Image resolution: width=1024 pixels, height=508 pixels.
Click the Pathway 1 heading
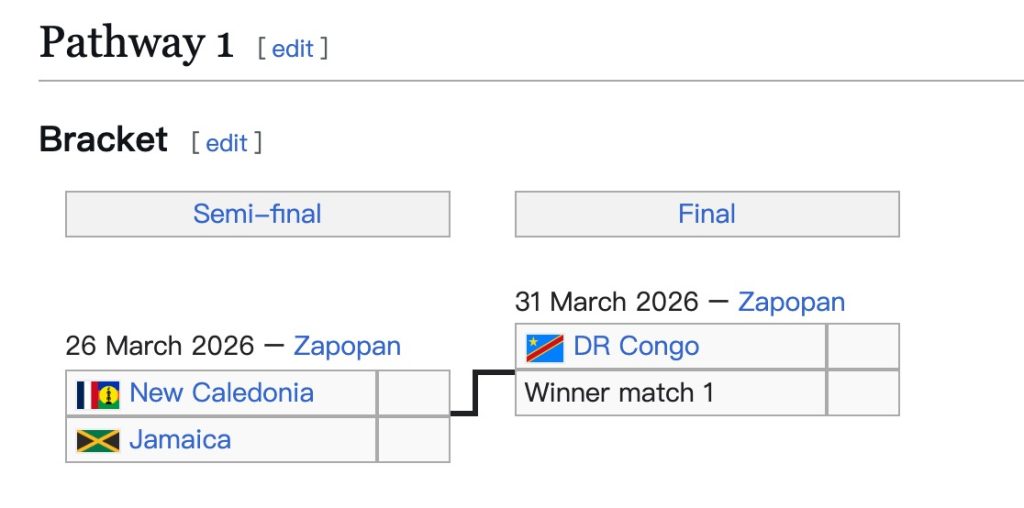pos(136,44)
